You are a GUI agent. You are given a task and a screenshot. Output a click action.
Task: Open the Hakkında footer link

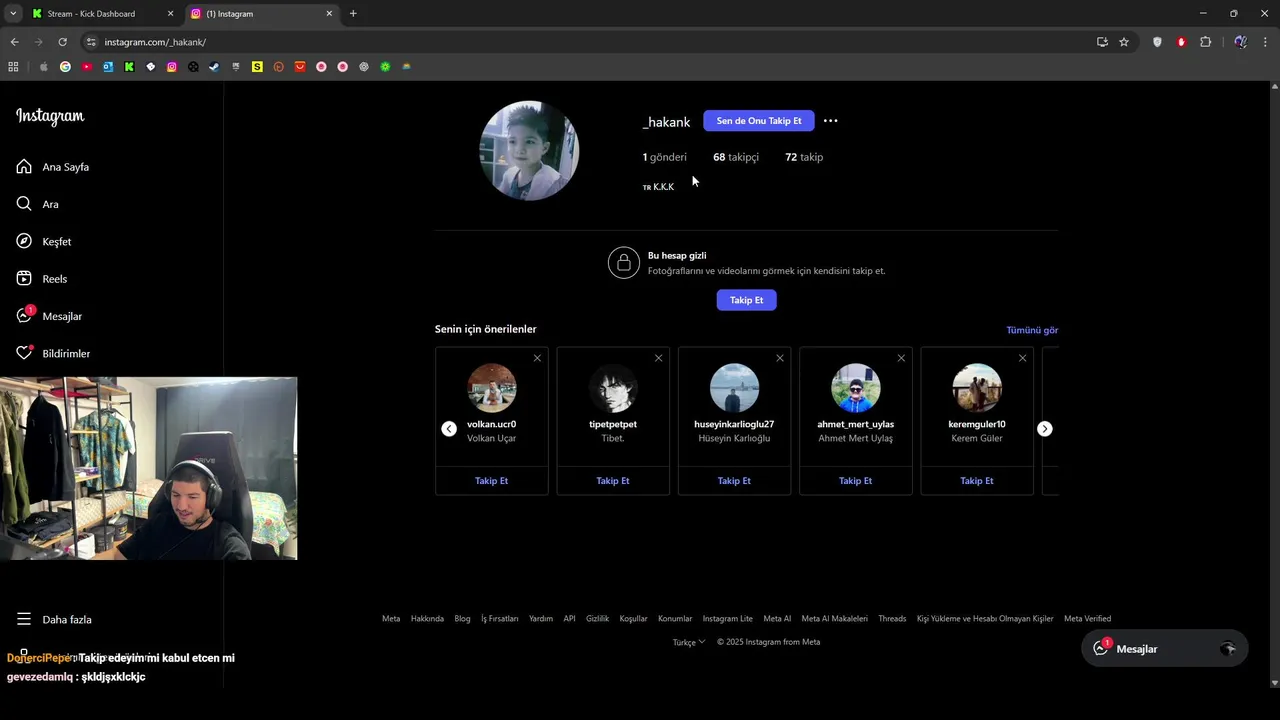click(427, 619)
